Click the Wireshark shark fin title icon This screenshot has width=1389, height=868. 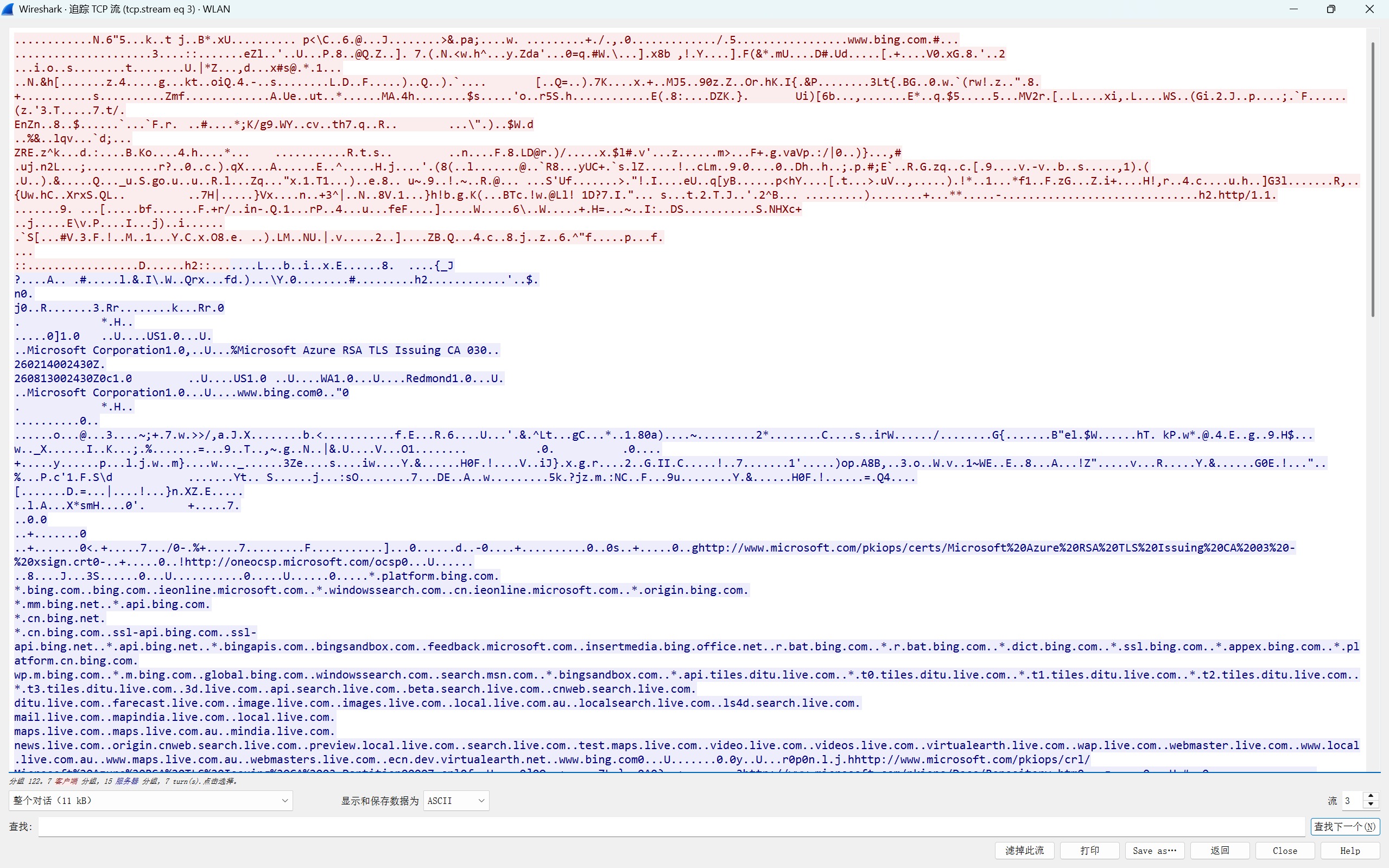click(x=8, y=9)
